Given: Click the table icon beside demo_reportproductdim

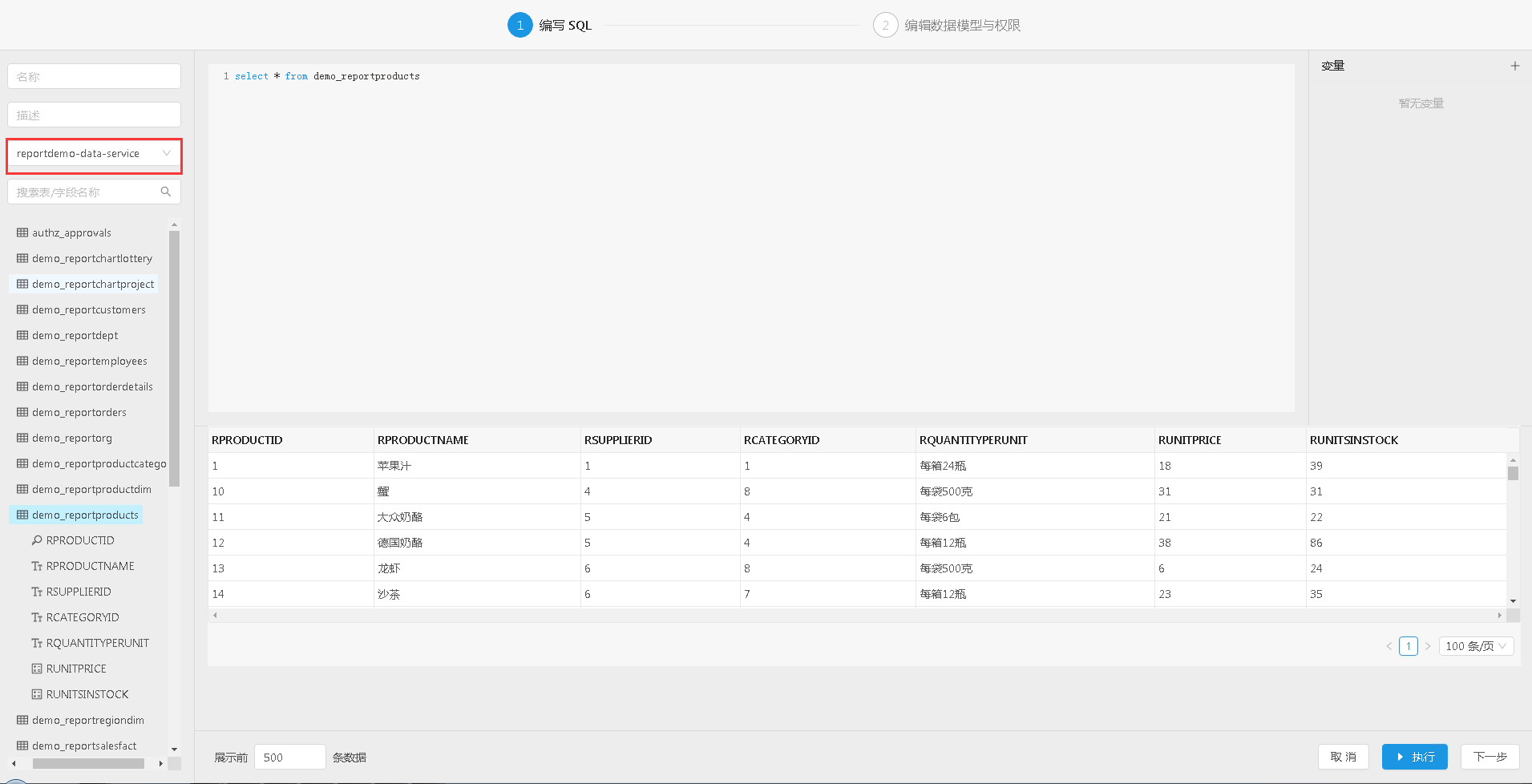Looking at the screenshot, I should pos(22,489).
